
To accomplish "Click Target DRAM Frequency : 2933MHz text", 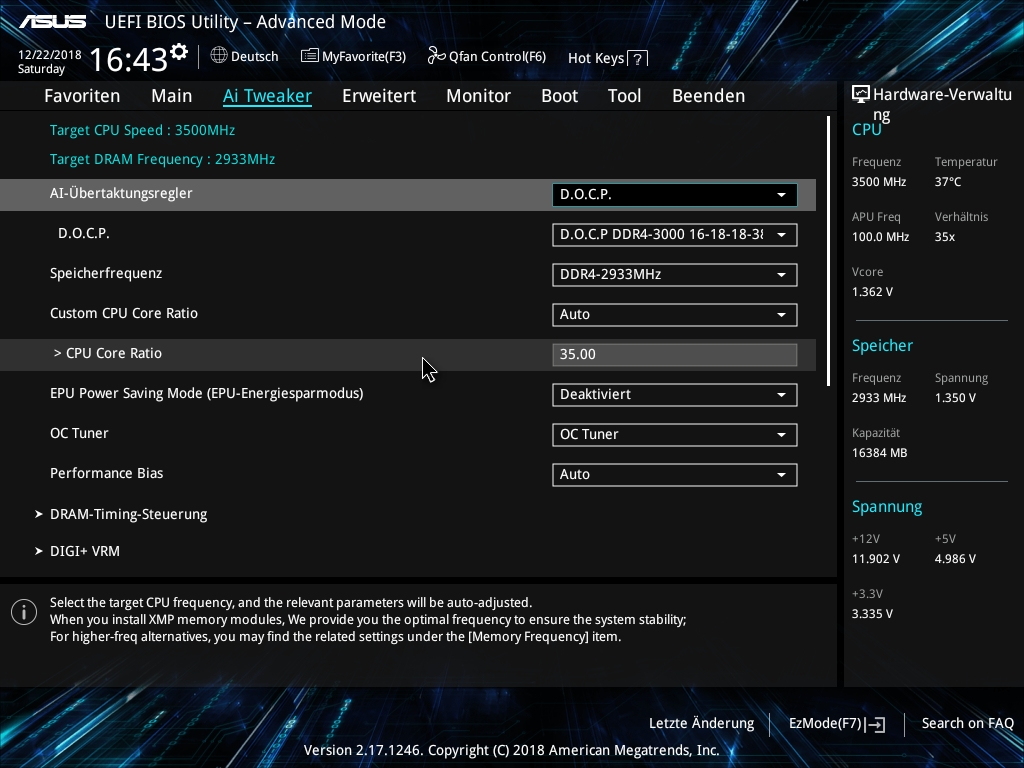I will (163, 159).
